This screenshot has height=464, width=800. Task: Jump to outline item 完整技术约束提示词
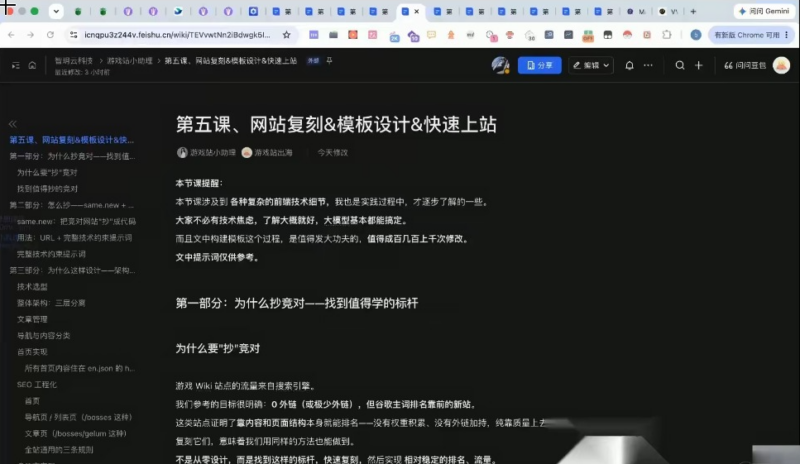pyautogui.click(x=51, y=254)
